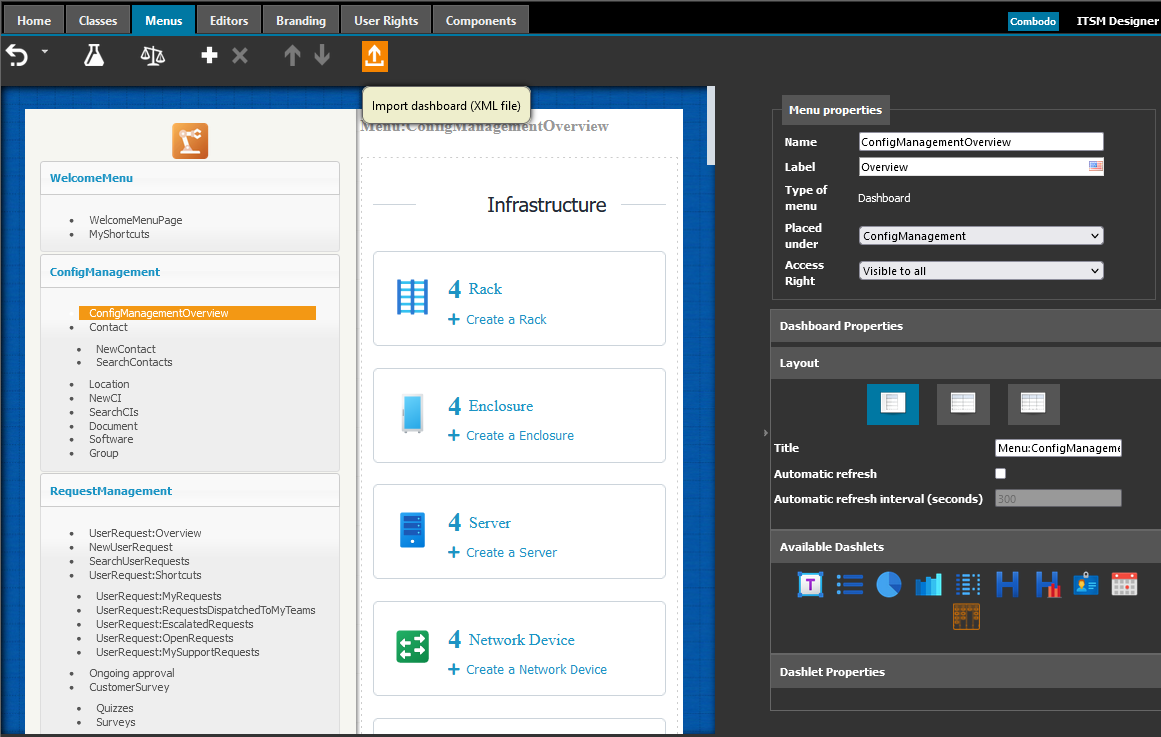The width and height of the screenshot is (1161, 737).
Task: Choose the three-column dashboard layout
Action: (1033, 404)
